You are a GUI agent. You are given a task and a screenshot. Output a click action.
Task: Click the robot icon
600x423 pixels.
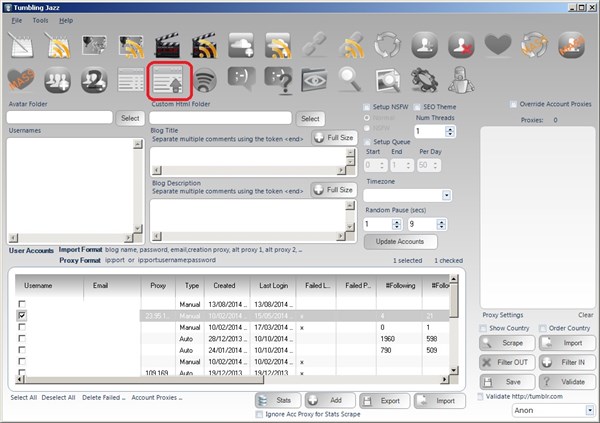[461, 80]
